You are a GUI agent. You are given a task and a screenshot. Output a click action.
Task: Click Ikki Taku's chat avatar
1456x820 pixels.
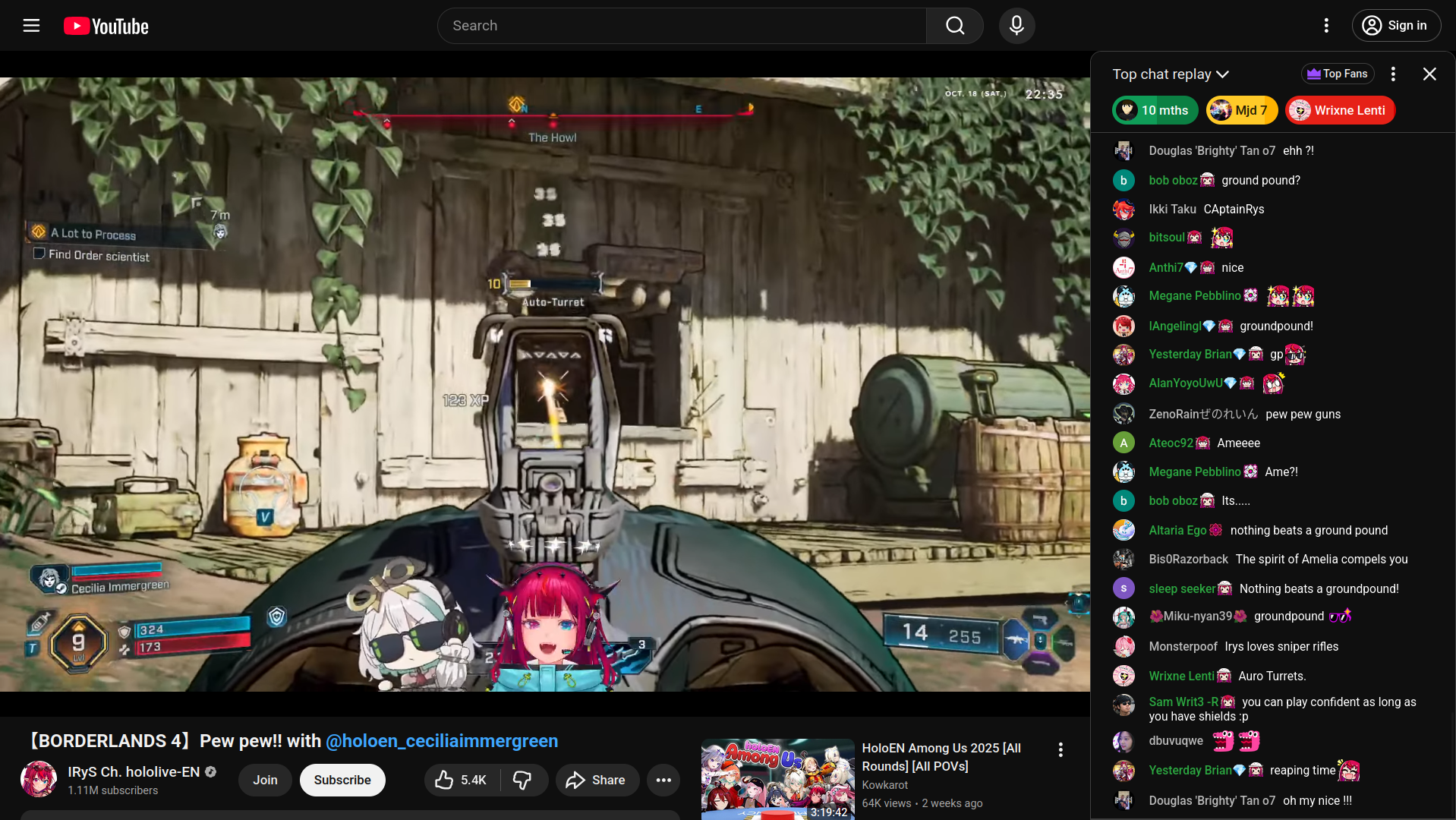(x=1124, y=210)
